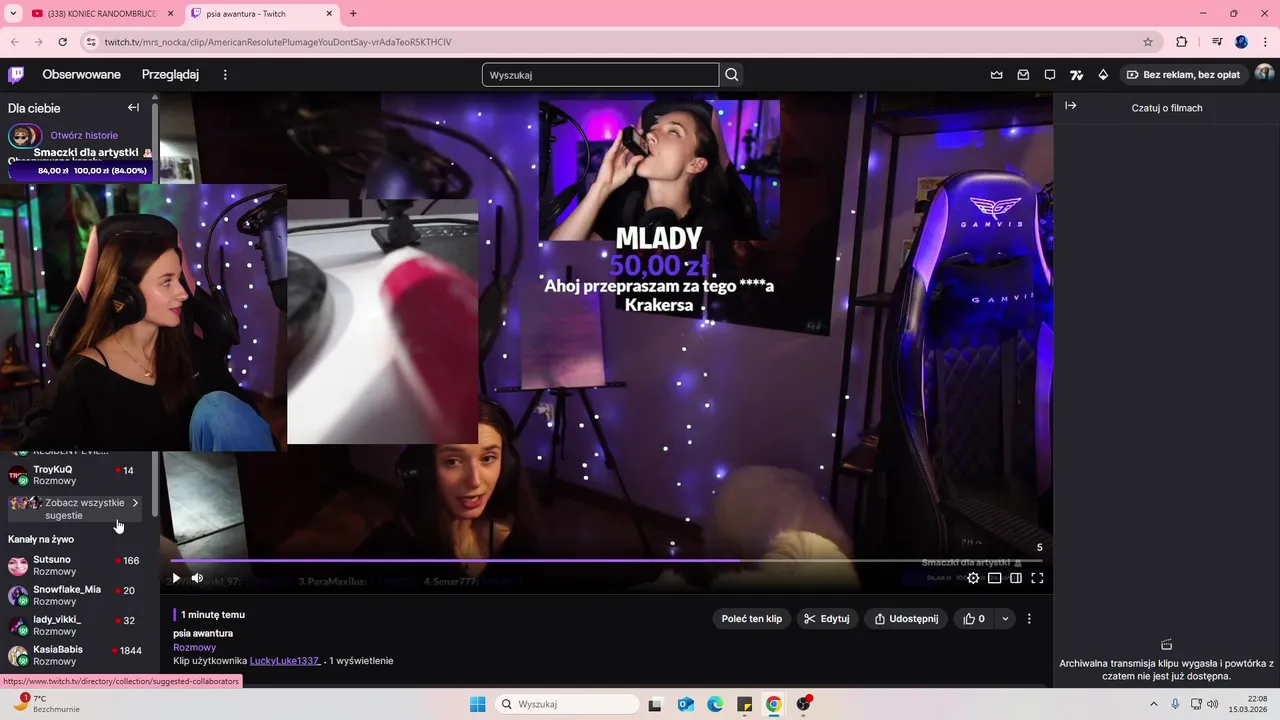Click the Udostępnij share button
Viewport: 1280px width, 720px height.
point(906,619)
